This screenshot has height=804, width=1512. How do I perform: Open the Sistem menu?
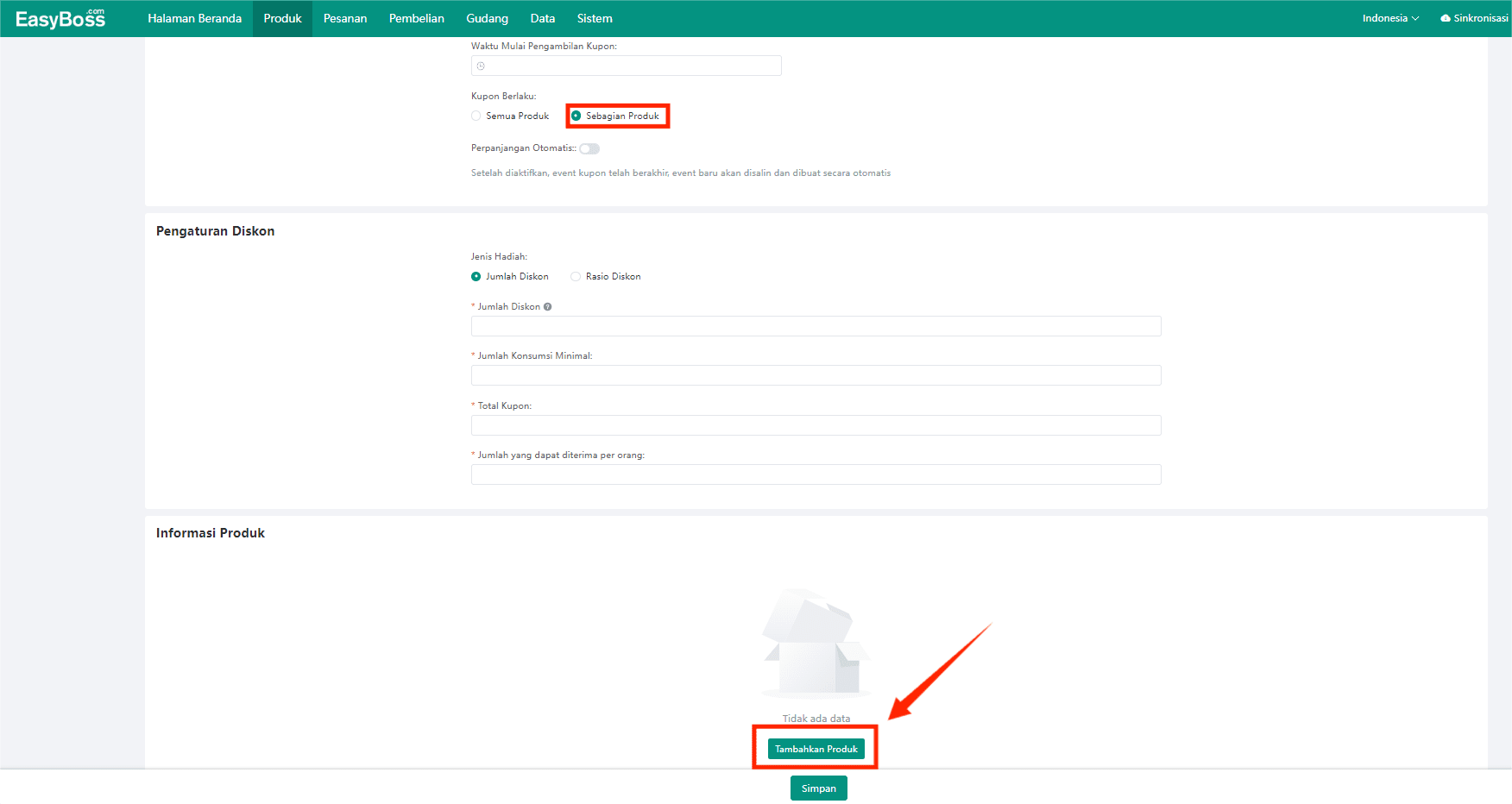[595, 18]
